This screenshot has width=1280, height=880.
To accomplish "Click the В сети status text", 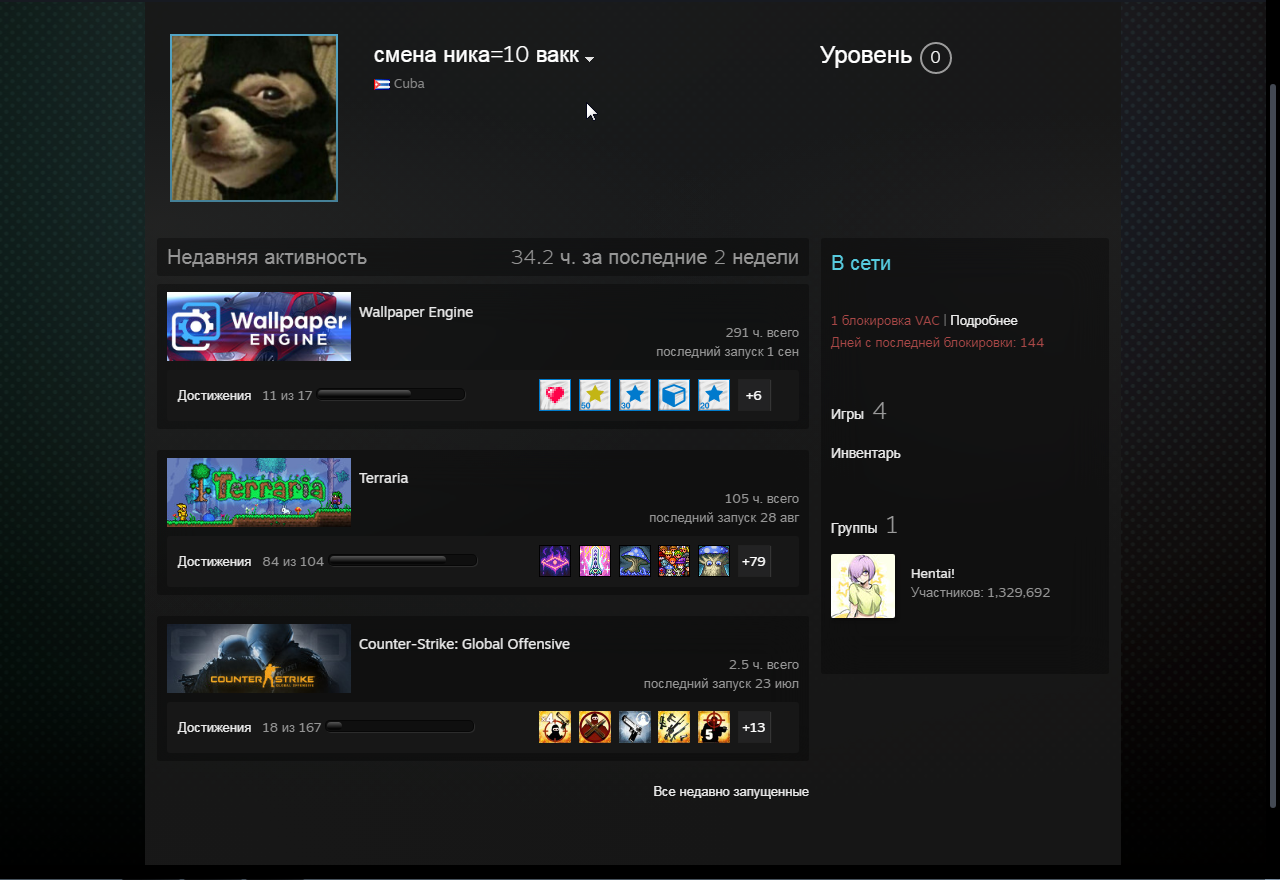I will tap(861, 263).
